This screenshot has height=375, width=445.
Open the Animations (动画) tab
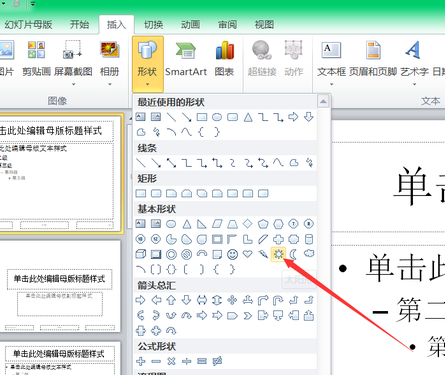click(190, 24)
